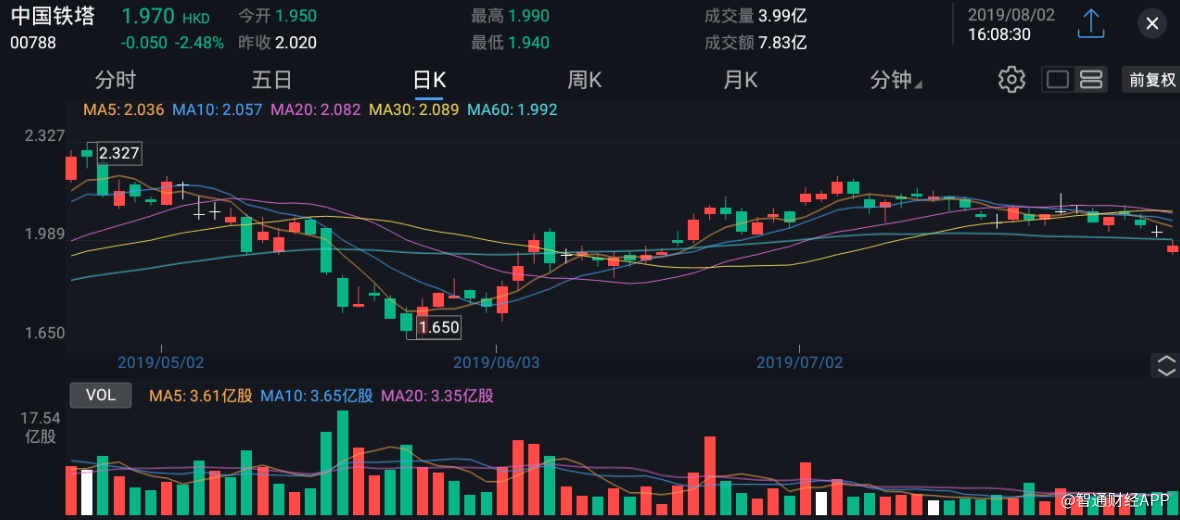Switch to split two-pane chart layout
Screen dimensions: 1180x520
pyautogui.click(x=1091, y=80)
